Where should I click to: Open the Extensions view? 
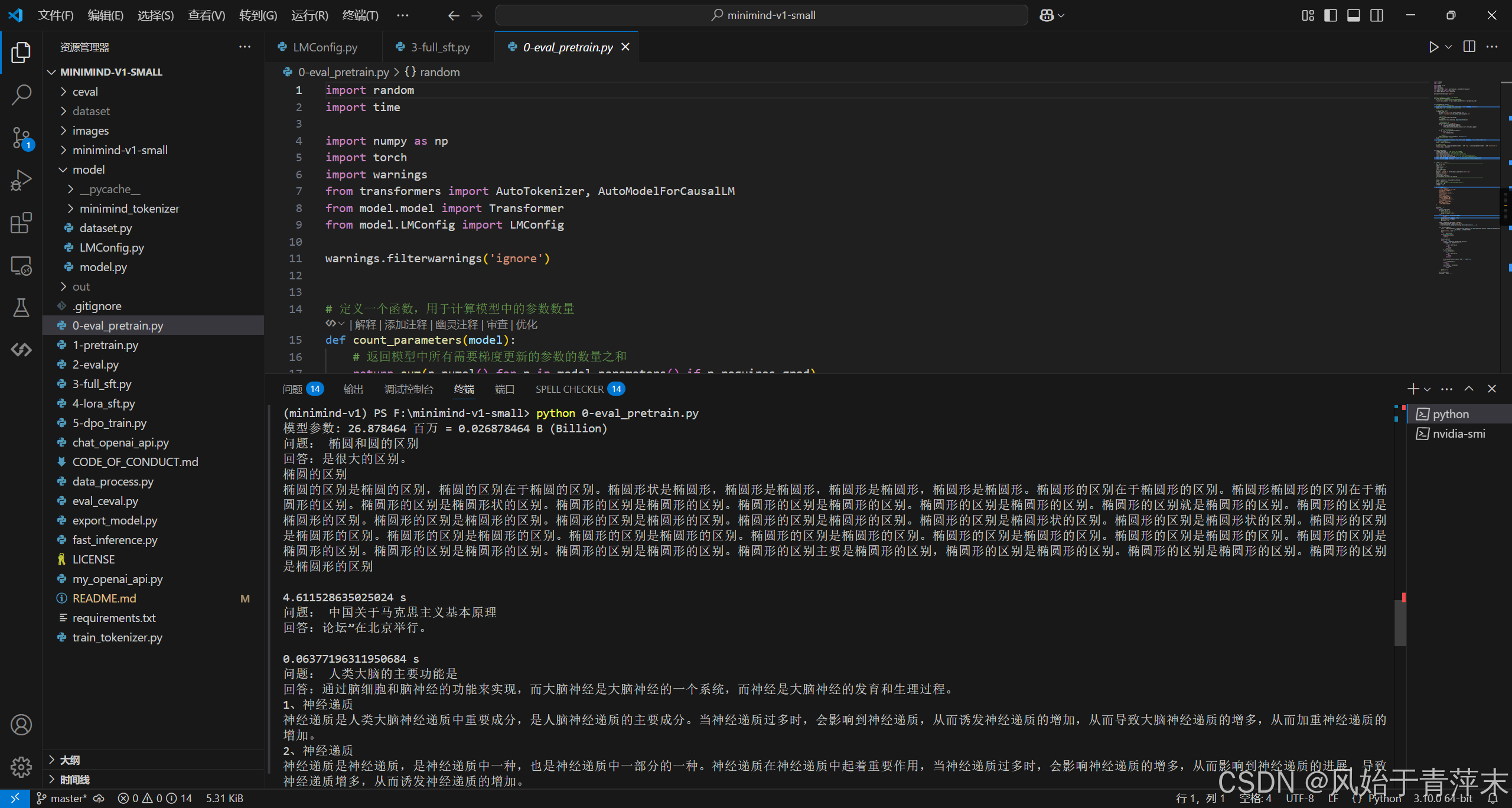pyautogui.click(x=21, y=223)
